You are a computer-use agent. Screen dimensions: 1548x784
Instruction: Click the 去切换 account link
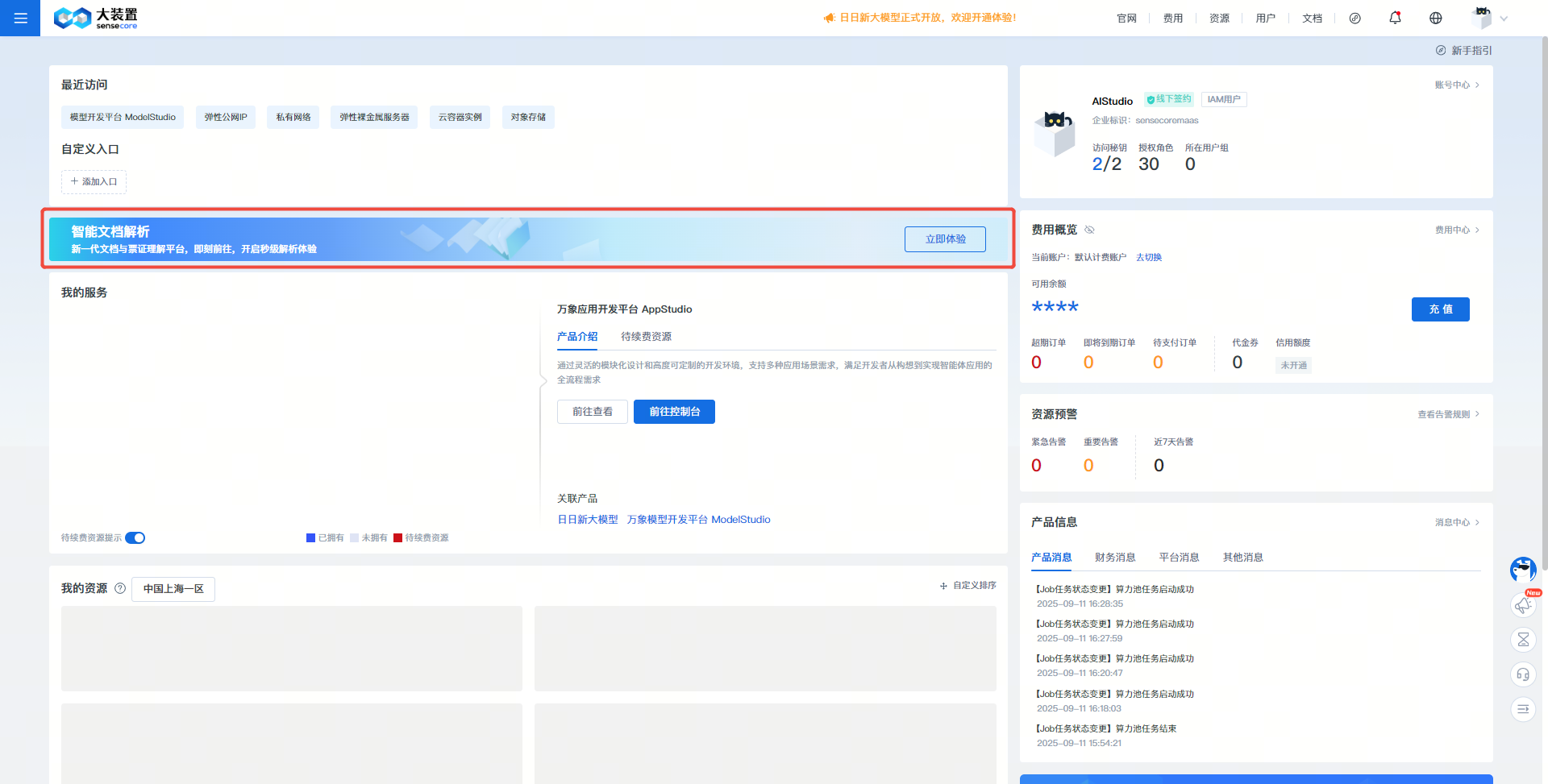coord(1149,257)
